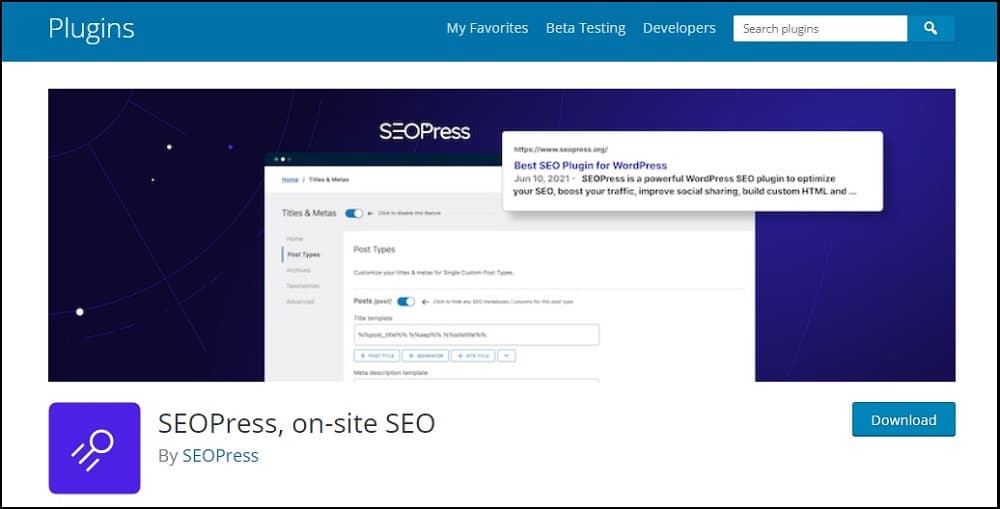Select Post Types in banner sidebar

(304, 254)
